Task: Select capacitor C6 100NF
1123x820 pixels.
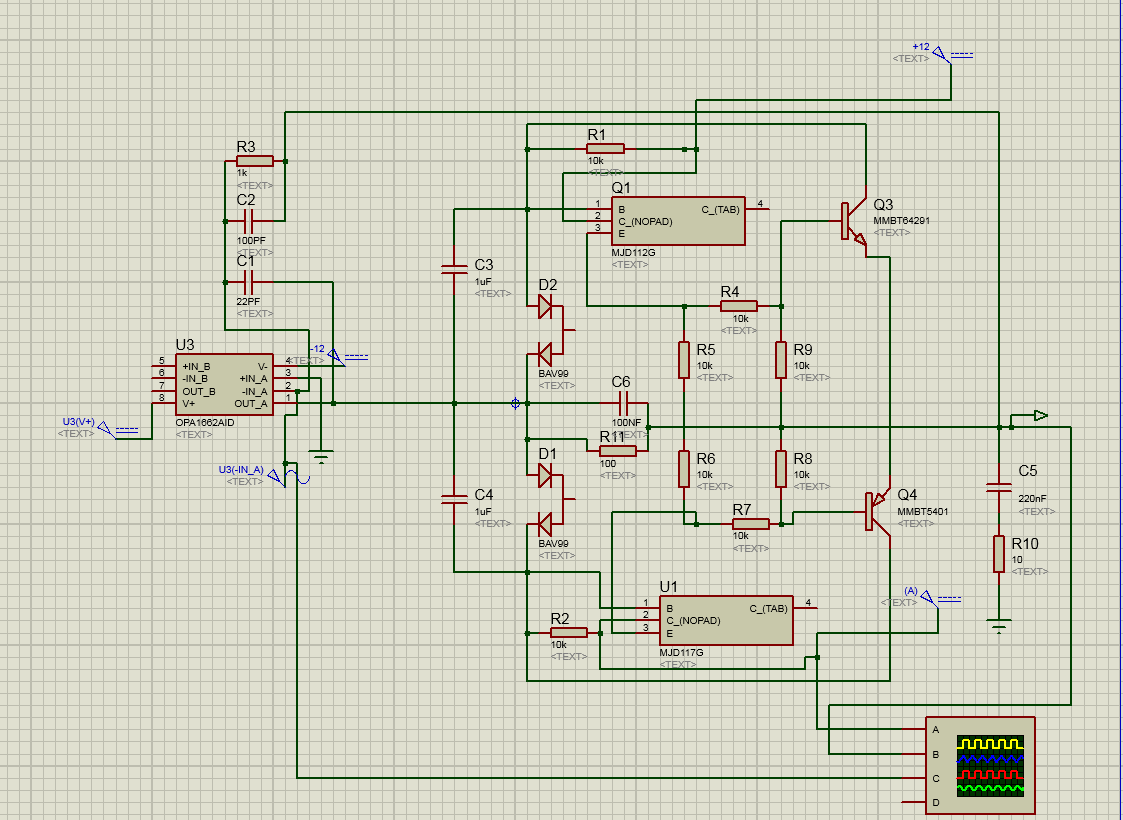Action: 622,403
